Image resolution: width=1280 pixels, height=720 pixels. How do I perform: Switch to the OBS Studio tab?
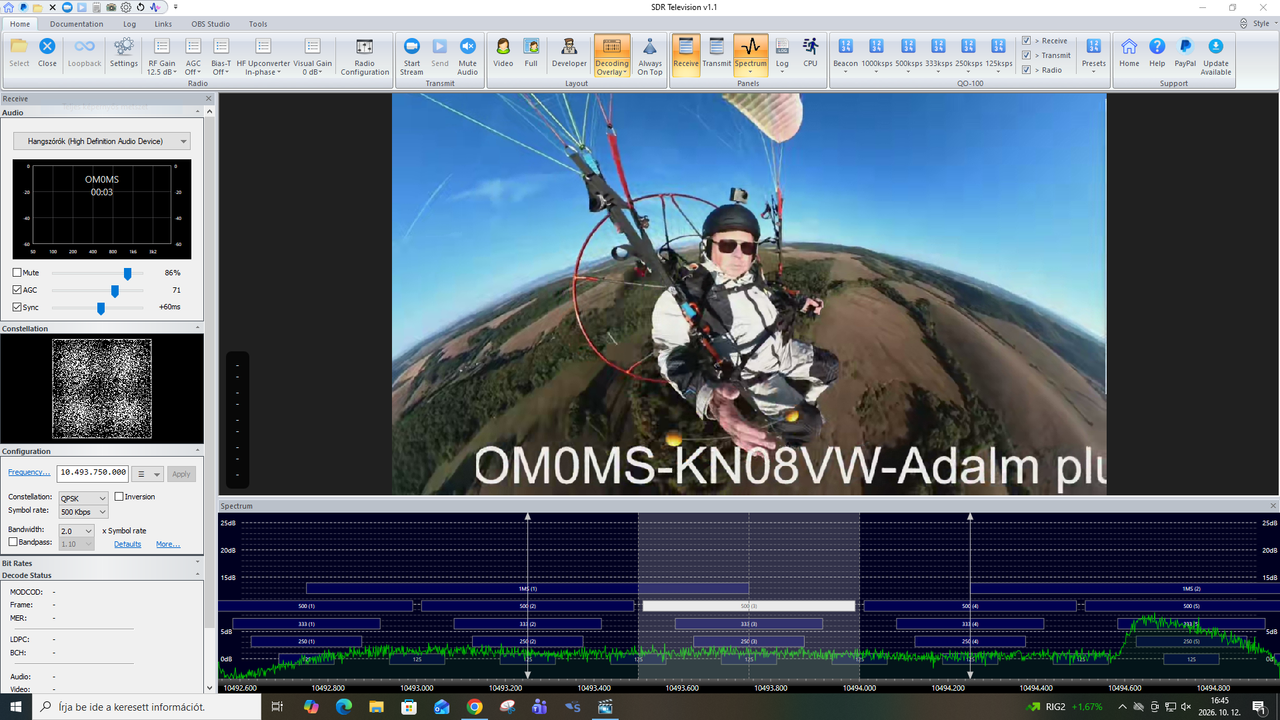click(209, 23)
